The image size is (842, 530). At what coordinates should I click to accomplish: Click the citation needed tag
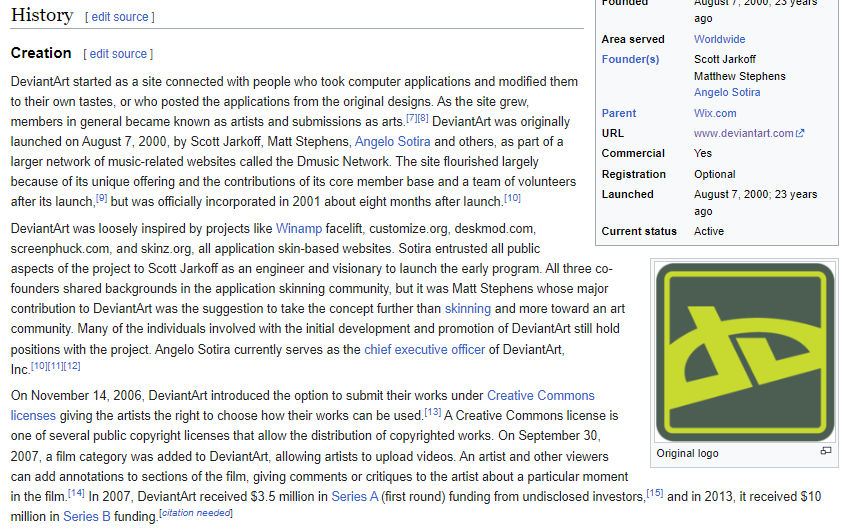196,513
